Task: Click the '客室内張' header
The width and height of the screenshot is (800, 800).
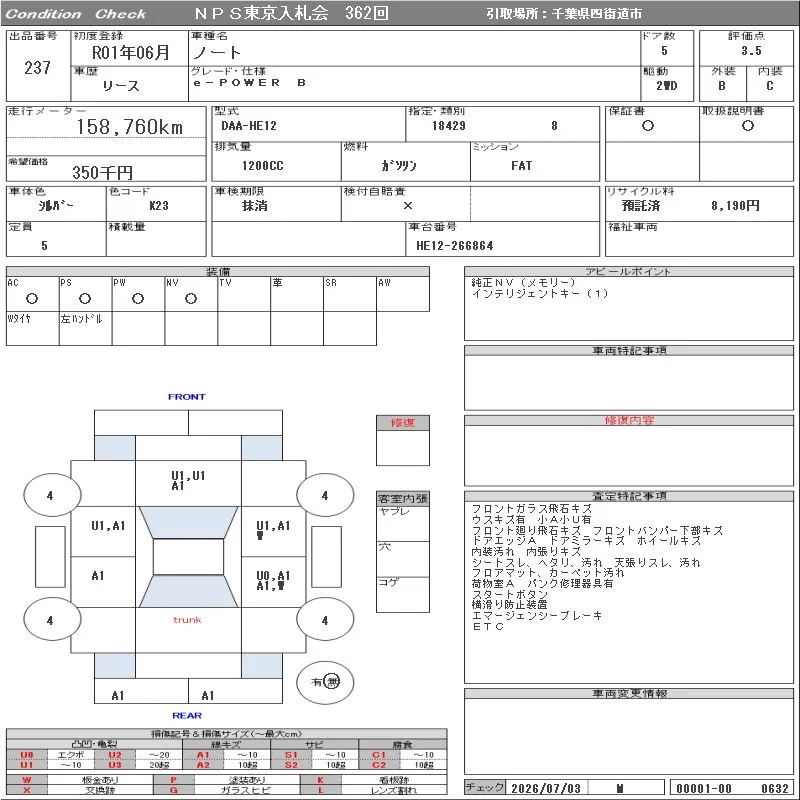Action: (403, 498)
